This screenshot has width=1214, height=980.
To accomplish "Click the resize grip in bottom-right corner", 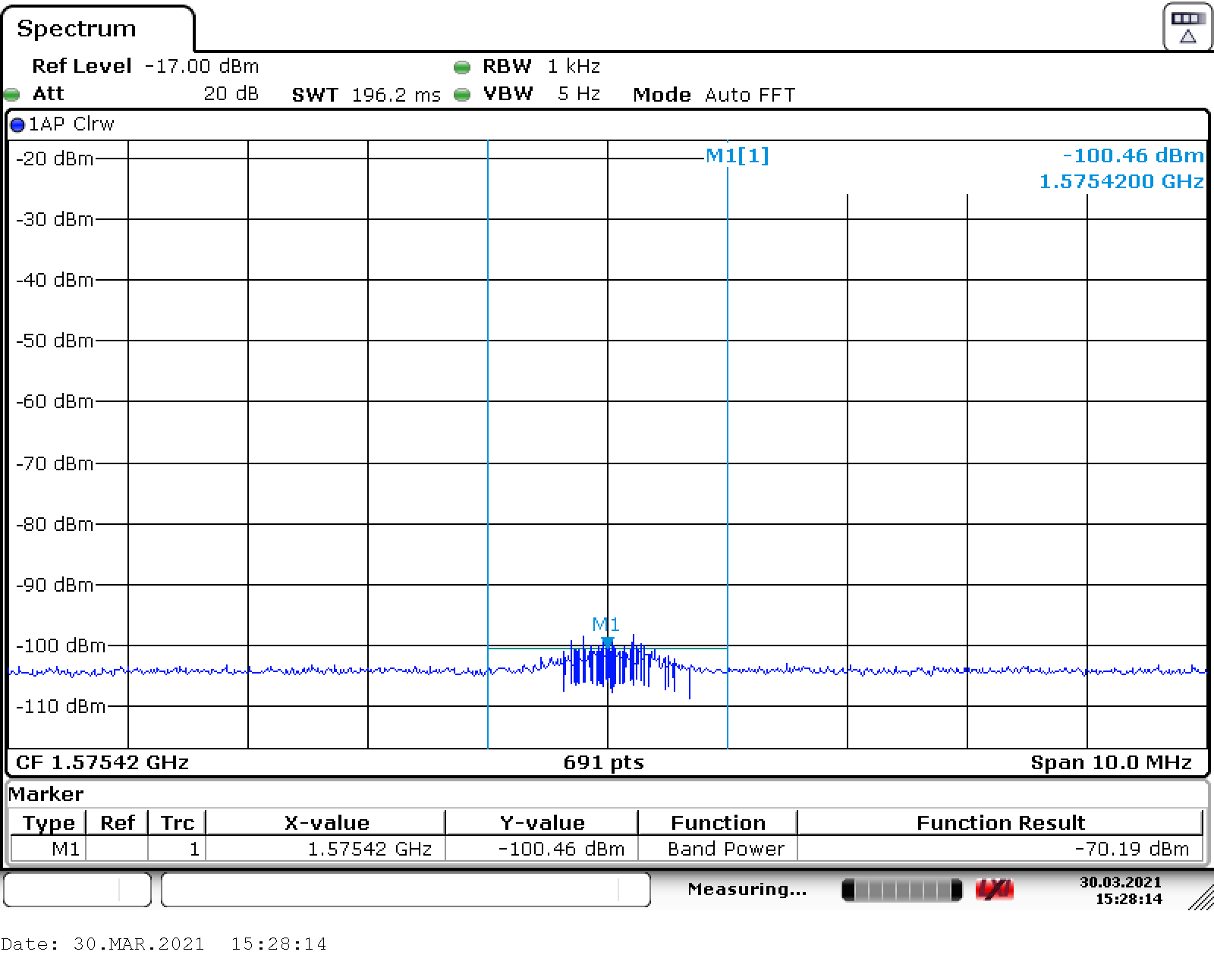I will click(x=1200, y=897).
